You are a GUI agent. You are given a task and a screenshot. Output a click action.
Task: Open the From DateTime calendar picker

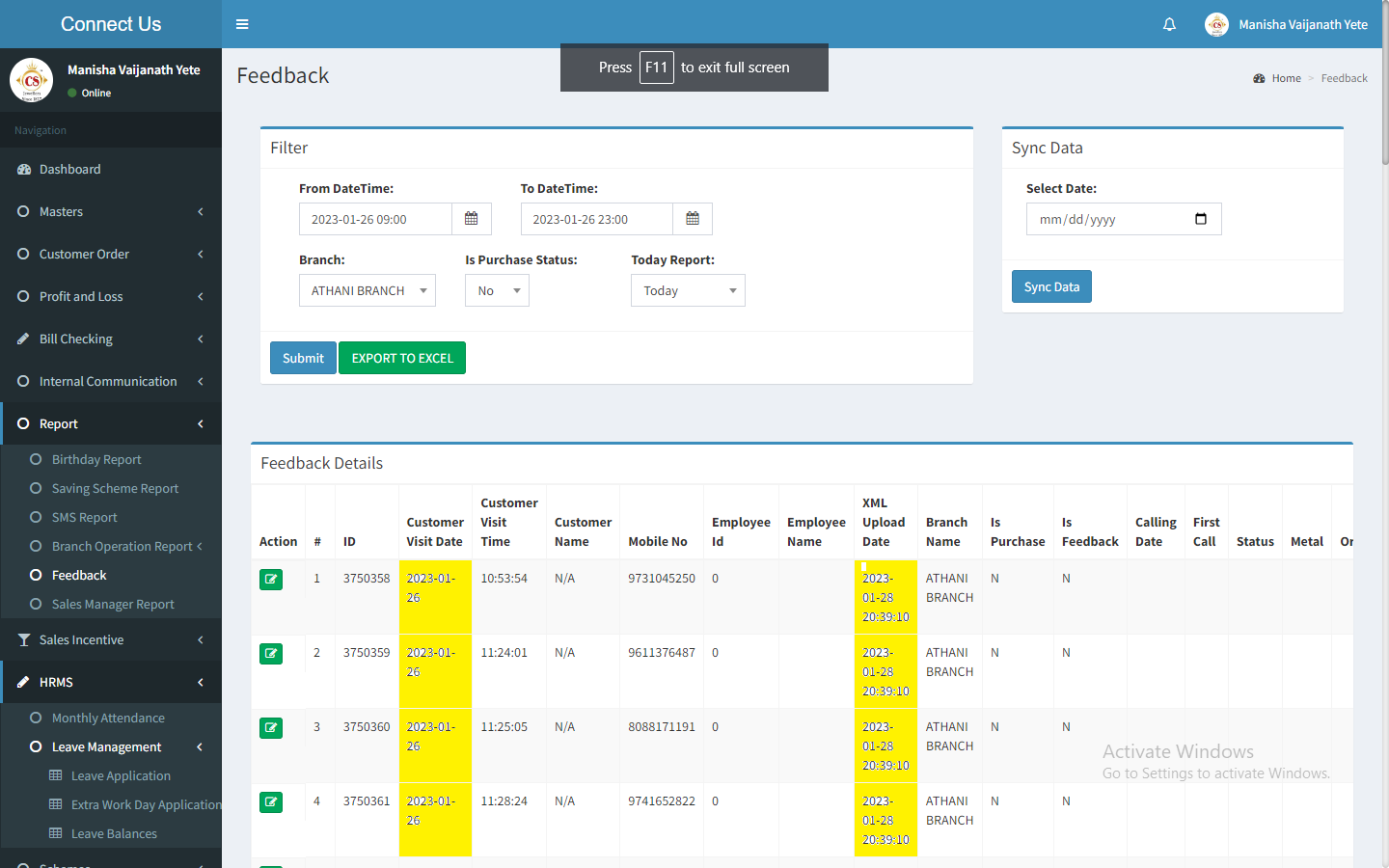(472, 219)
